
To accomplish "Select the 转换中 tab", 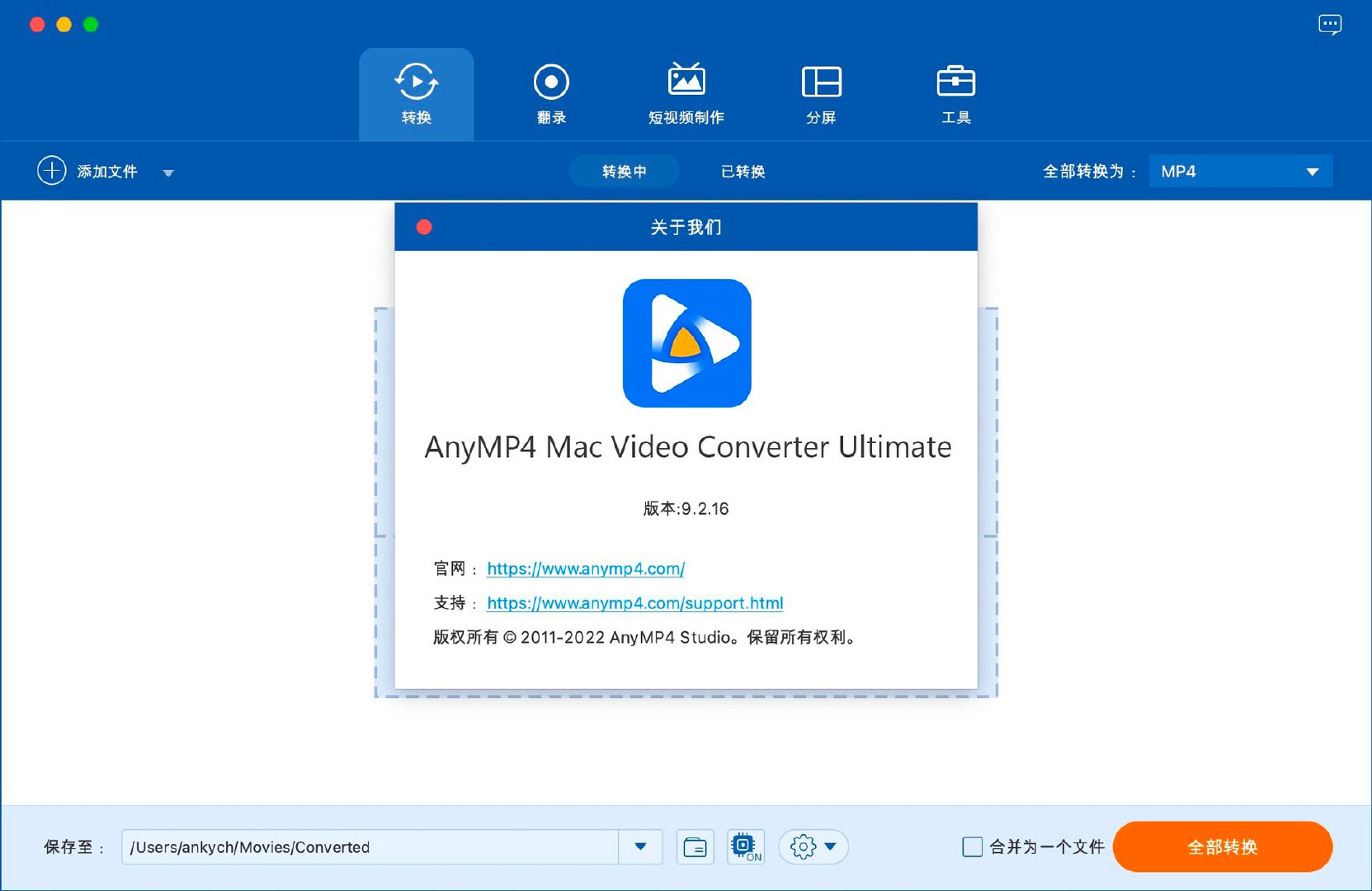I will click(x=625, y=171).
